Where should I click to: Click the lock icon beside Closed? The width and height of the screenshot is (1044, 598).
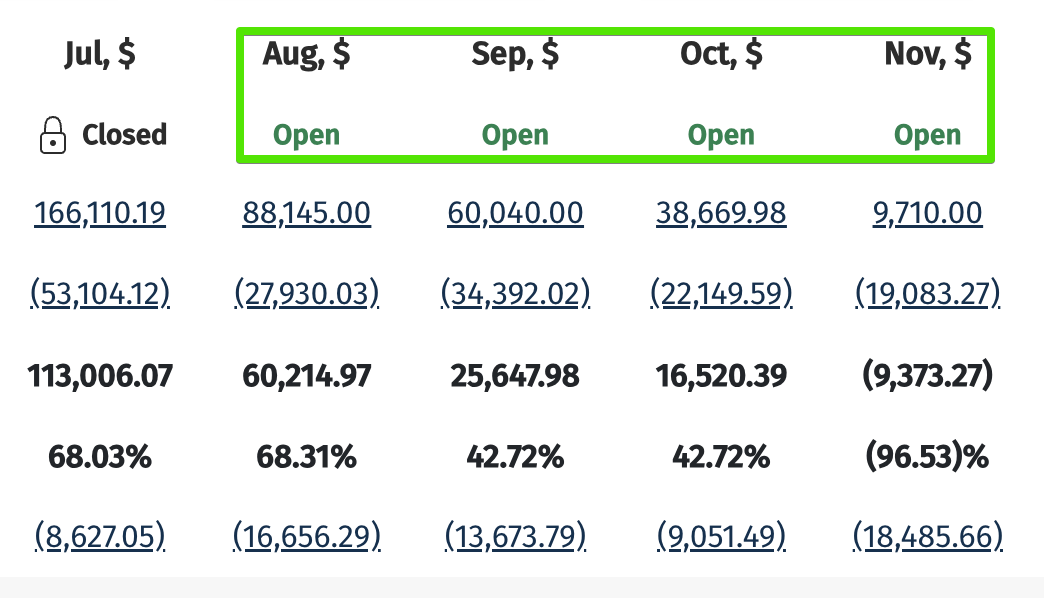pos(53,135)
